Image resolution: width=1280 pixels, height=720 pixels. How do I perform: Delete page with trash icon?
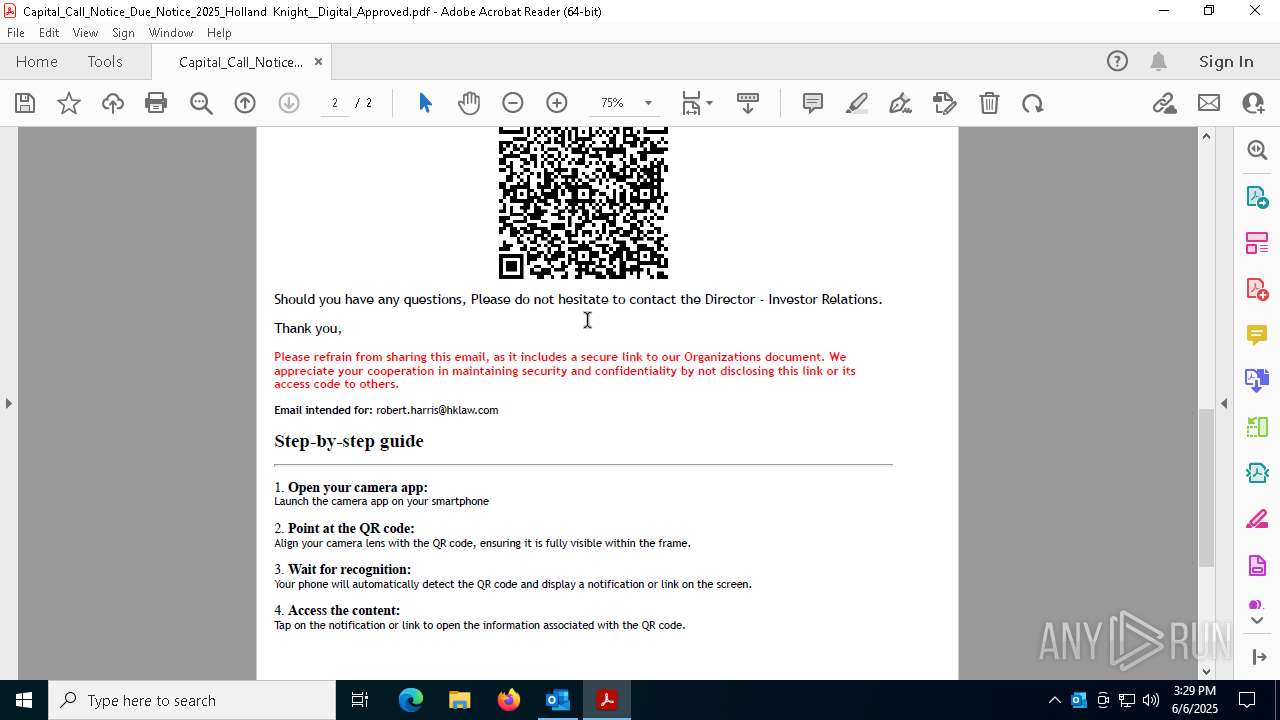[x=989, y=103]
